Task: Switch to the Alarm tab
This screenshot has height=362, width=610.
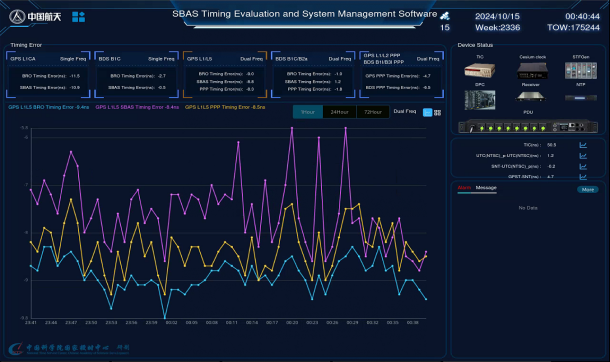Action: (x=464, y=188)
